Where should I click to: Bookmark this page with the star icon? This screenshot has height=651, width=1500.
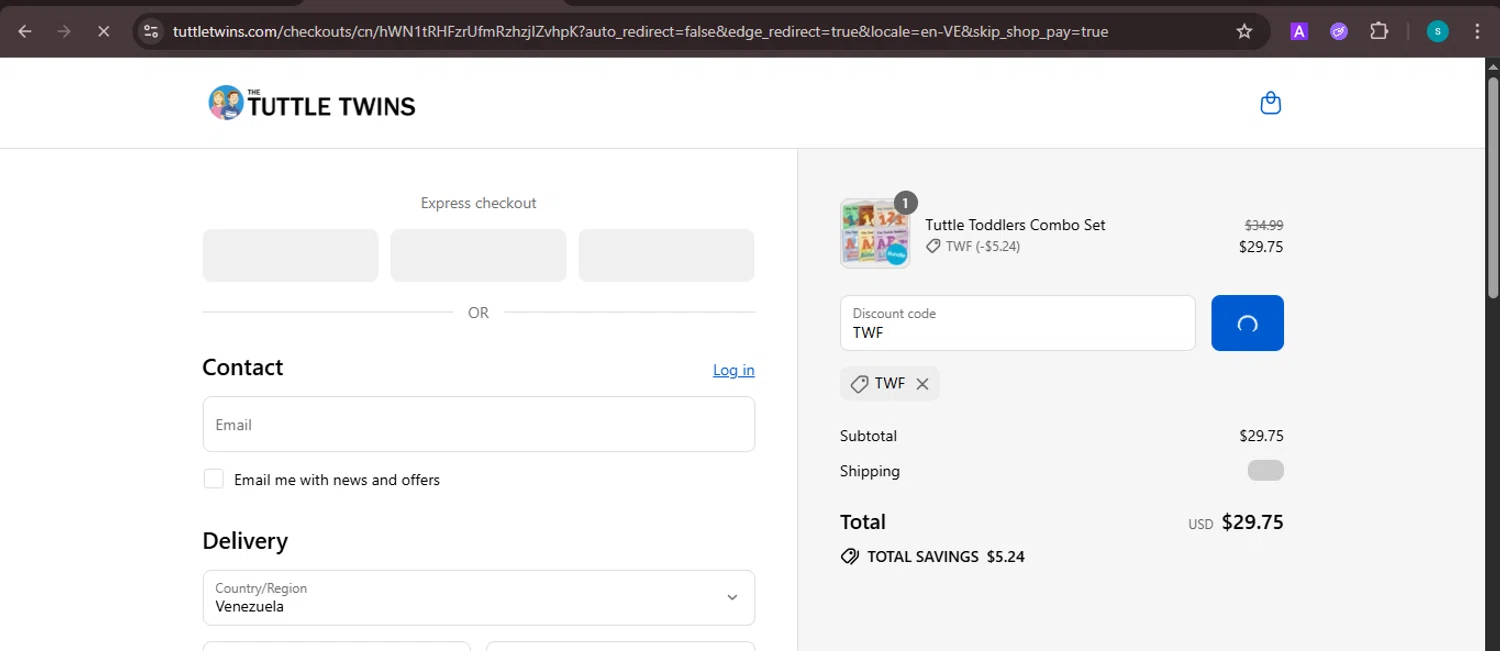tap(1244, 31)
